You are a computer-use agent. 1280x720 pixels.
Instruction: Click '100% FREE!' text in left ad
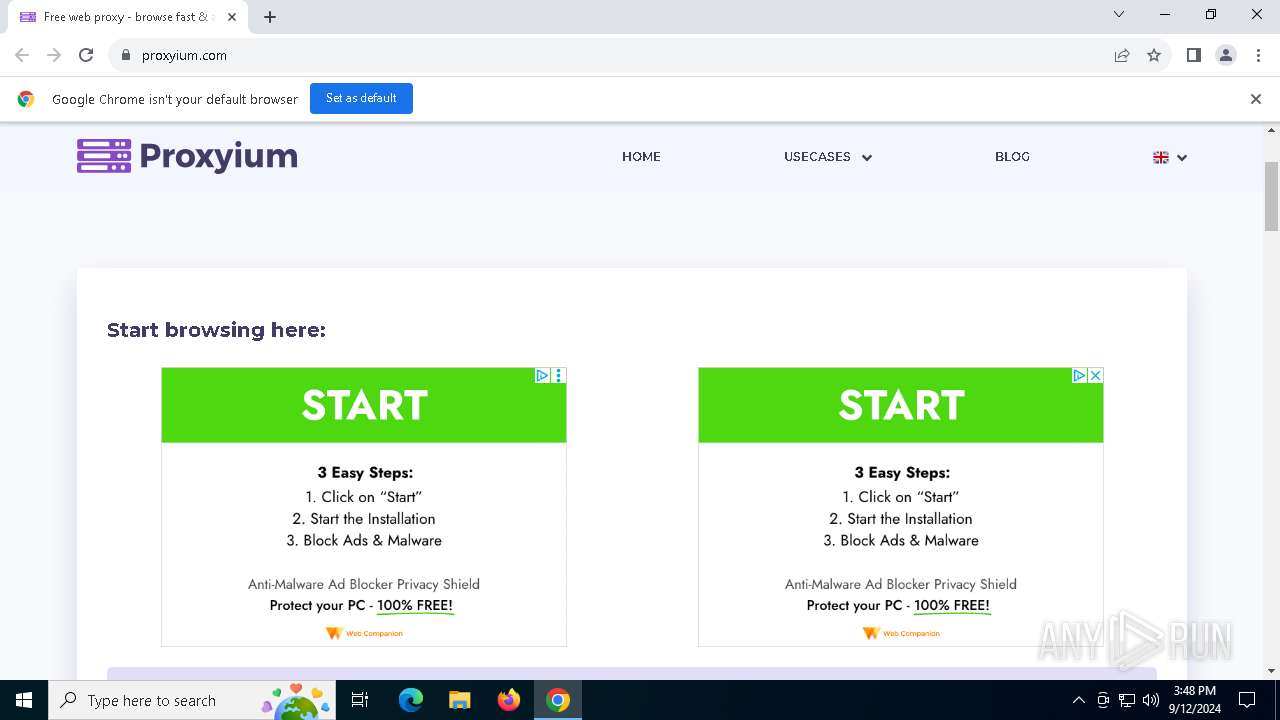(415, 605)
